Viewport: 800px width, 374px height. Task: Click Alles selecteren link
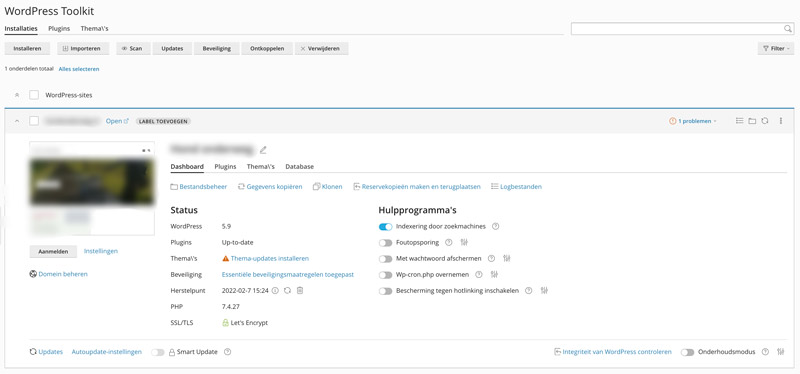pyautogui.click(x=79, y=69)
